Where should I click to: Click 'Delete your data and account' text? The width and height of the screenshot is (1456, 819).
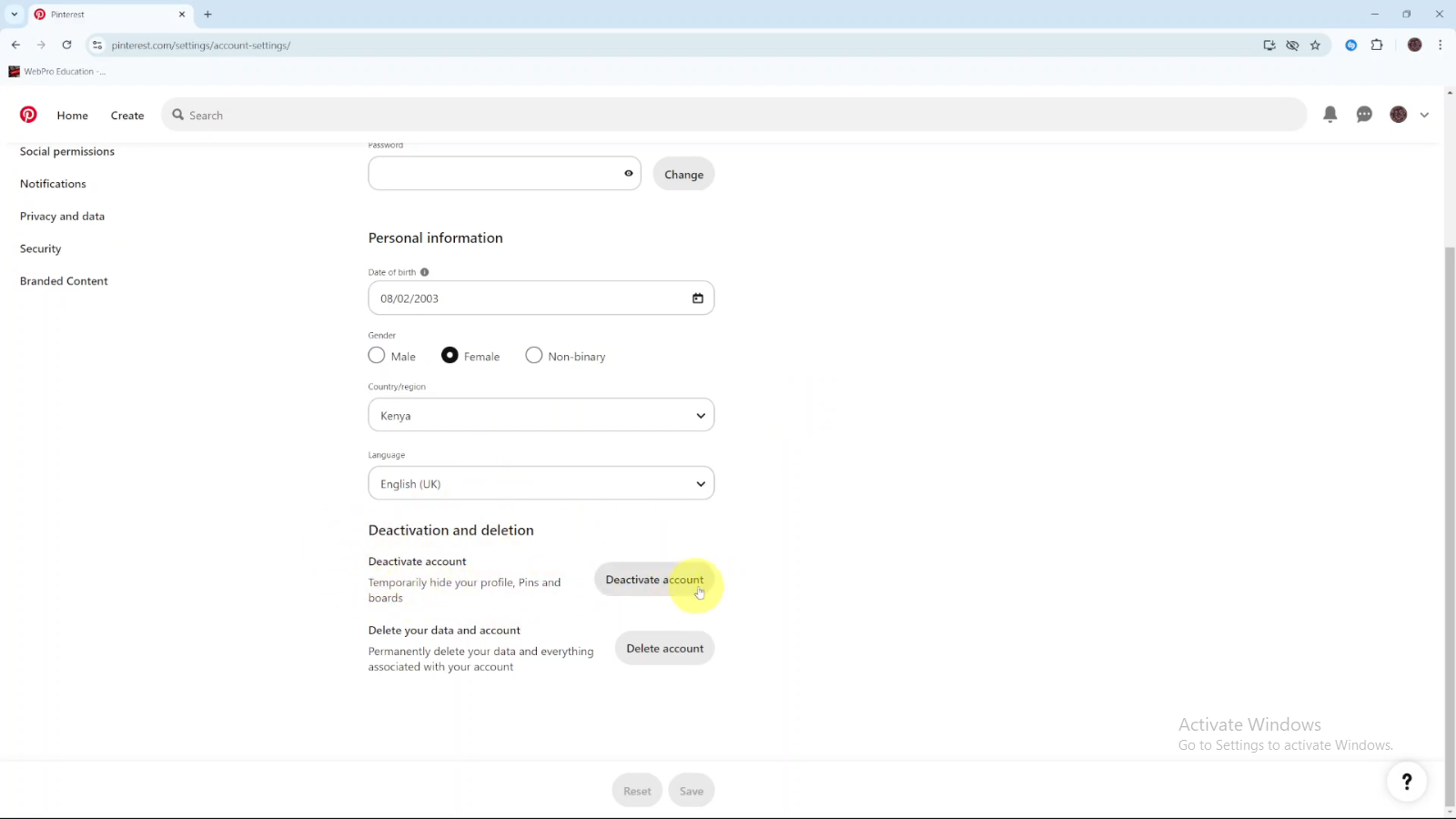pos(444,630)
